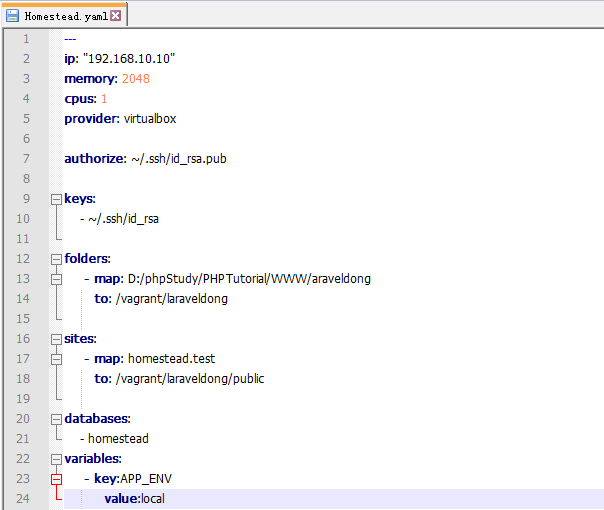
Task: Click the /vagrant/laraveldong path on line 14
Action: (172, 299)
